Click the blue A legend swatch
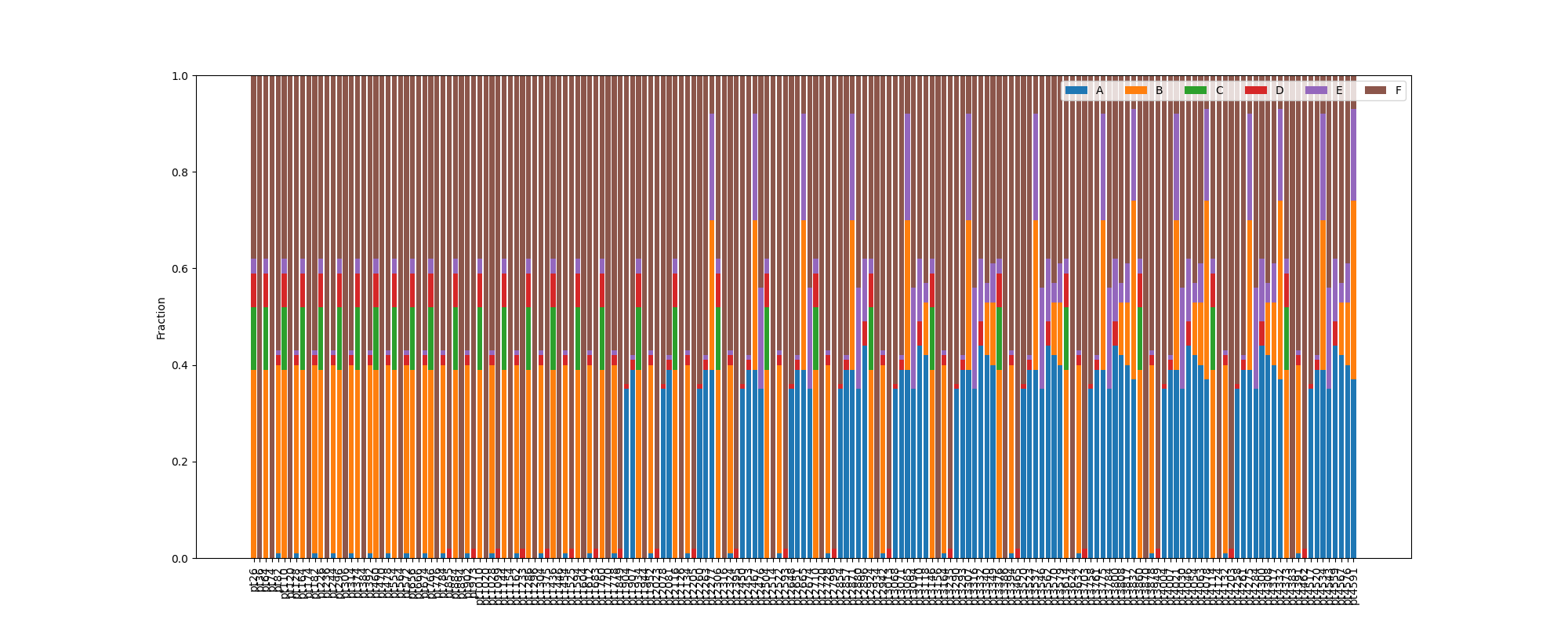Viewport: 1568px width, 627px height. coord(1076,91)
